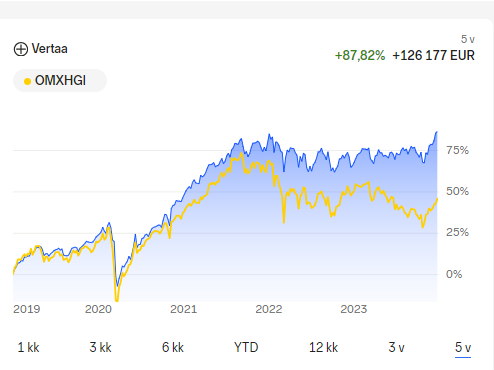This screenshot has width=494, height=370.
Task: Click the 0% axis label
Action: tap(454, 274)
